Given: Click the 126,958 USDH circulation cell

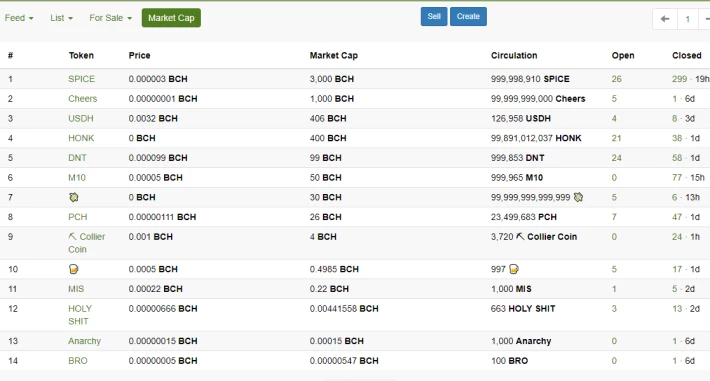Looking at the screenshot, I should 521,119.
